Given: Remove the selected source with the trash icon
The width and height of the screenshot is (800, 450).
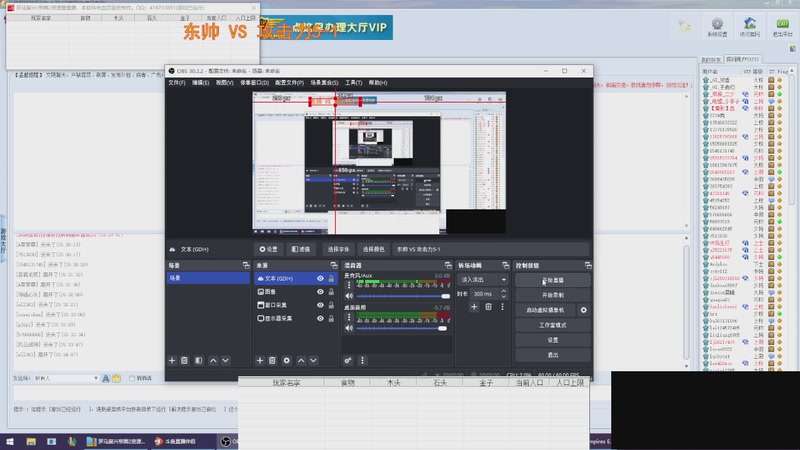Looking at the screenshot, I should click(x=272, y=361).
